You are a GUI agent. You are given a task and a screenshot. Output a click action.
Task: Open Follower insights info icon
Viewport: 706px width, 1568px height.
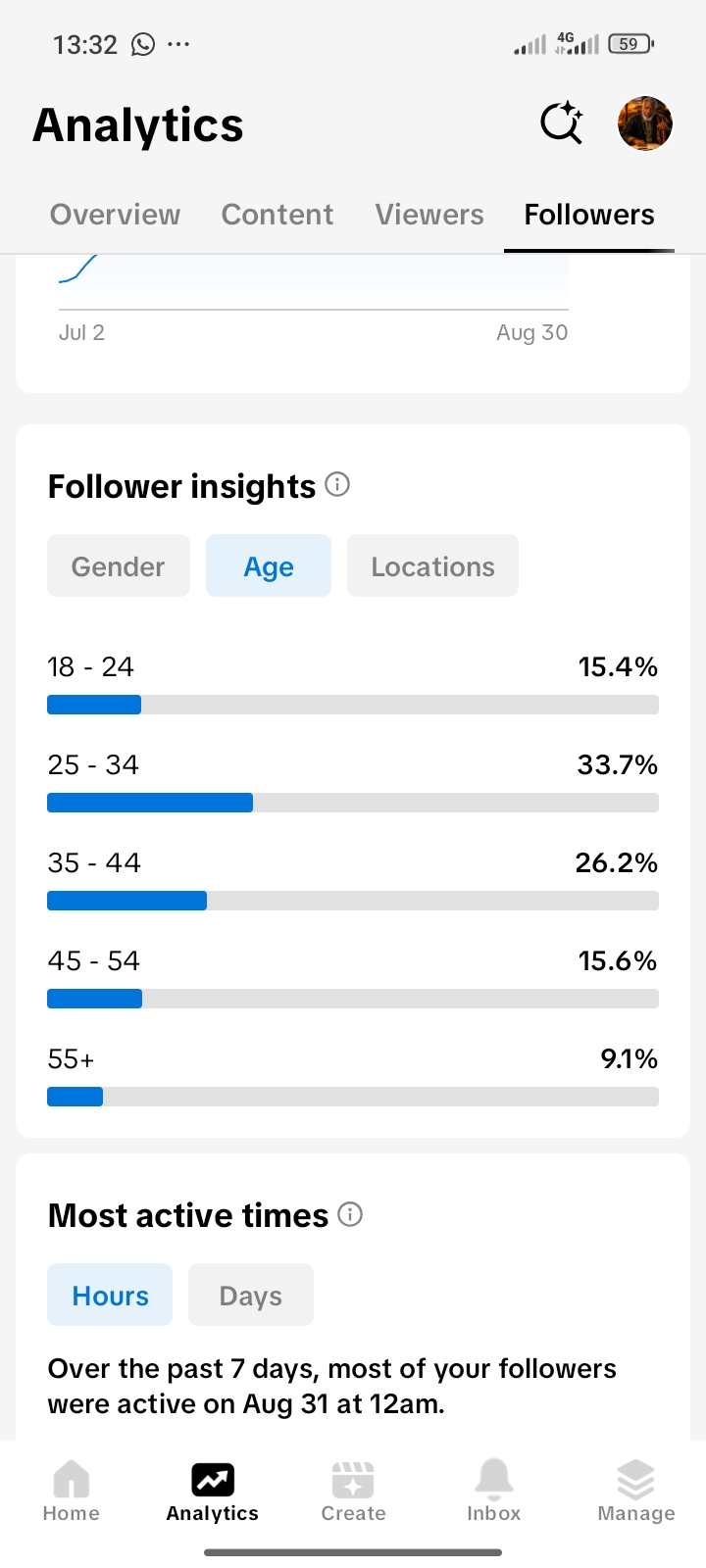[x=337, y=484]
